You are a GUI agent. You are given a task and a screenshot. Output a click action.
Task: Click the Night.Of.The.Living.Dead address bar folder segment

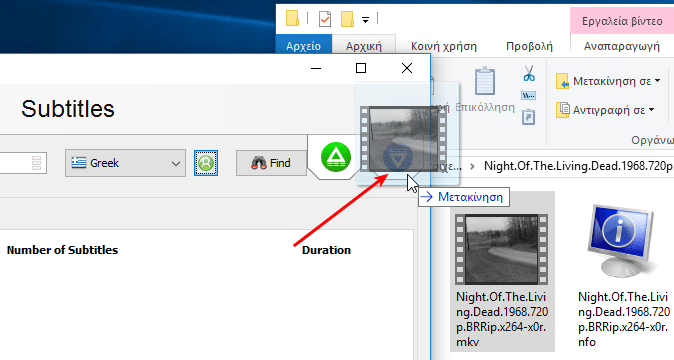(x=578, y=166)
